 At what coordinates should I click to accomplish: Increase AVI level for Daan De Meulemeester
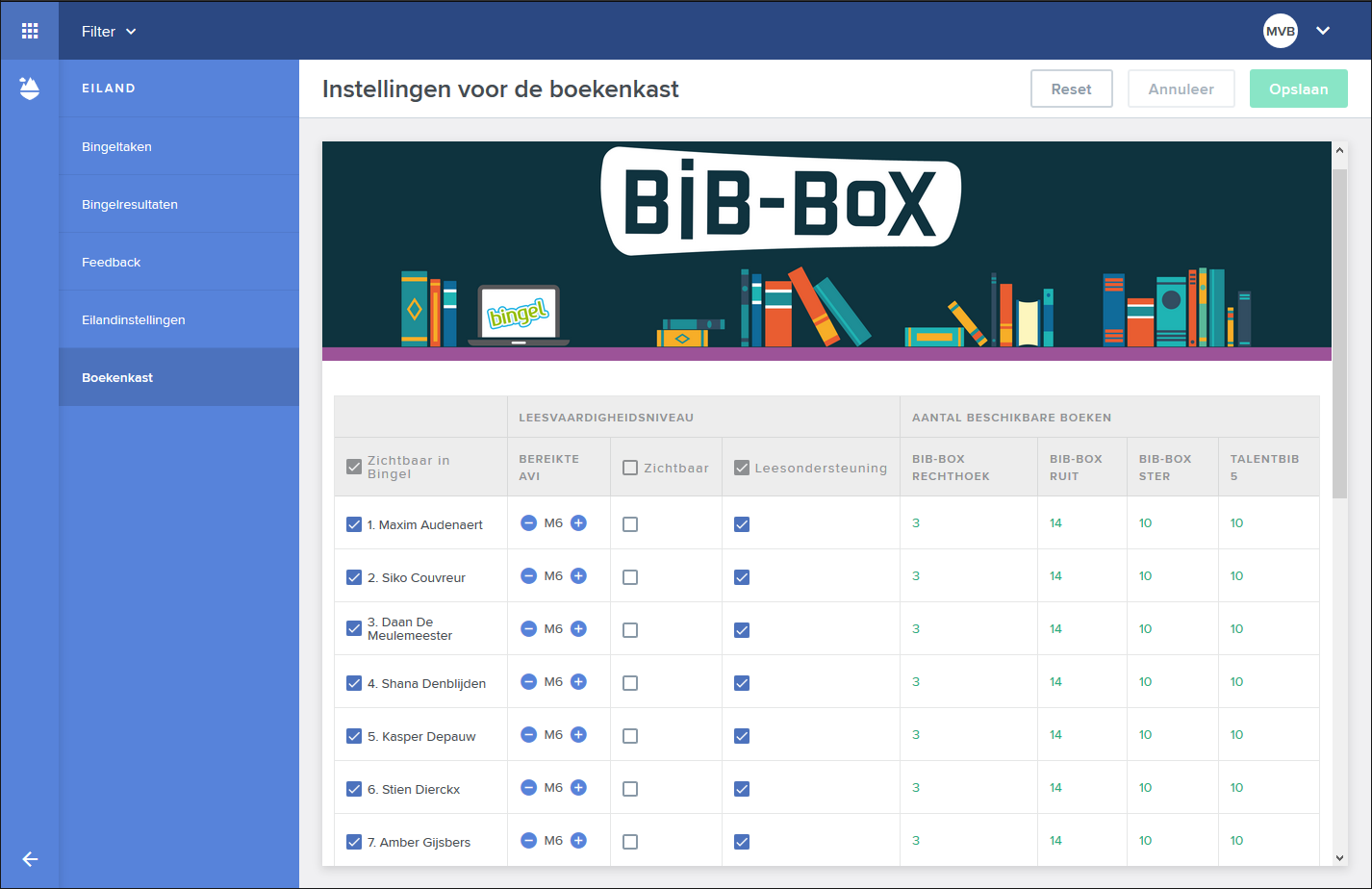[578, 629]
